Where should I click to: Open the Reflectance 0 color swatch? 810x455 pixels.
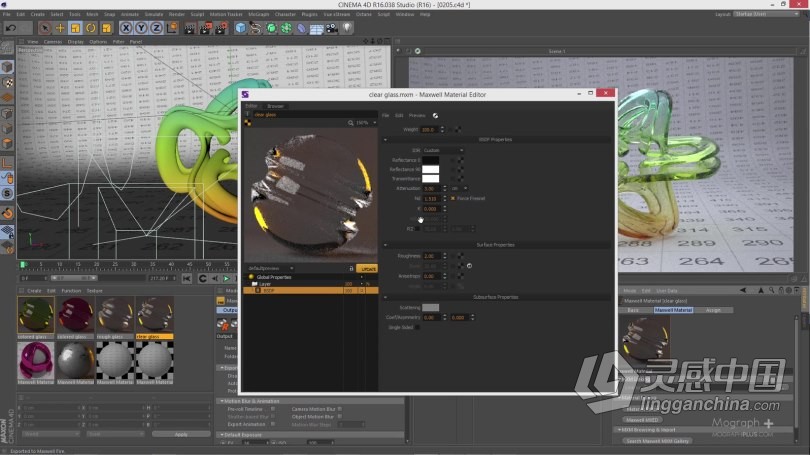431,160
